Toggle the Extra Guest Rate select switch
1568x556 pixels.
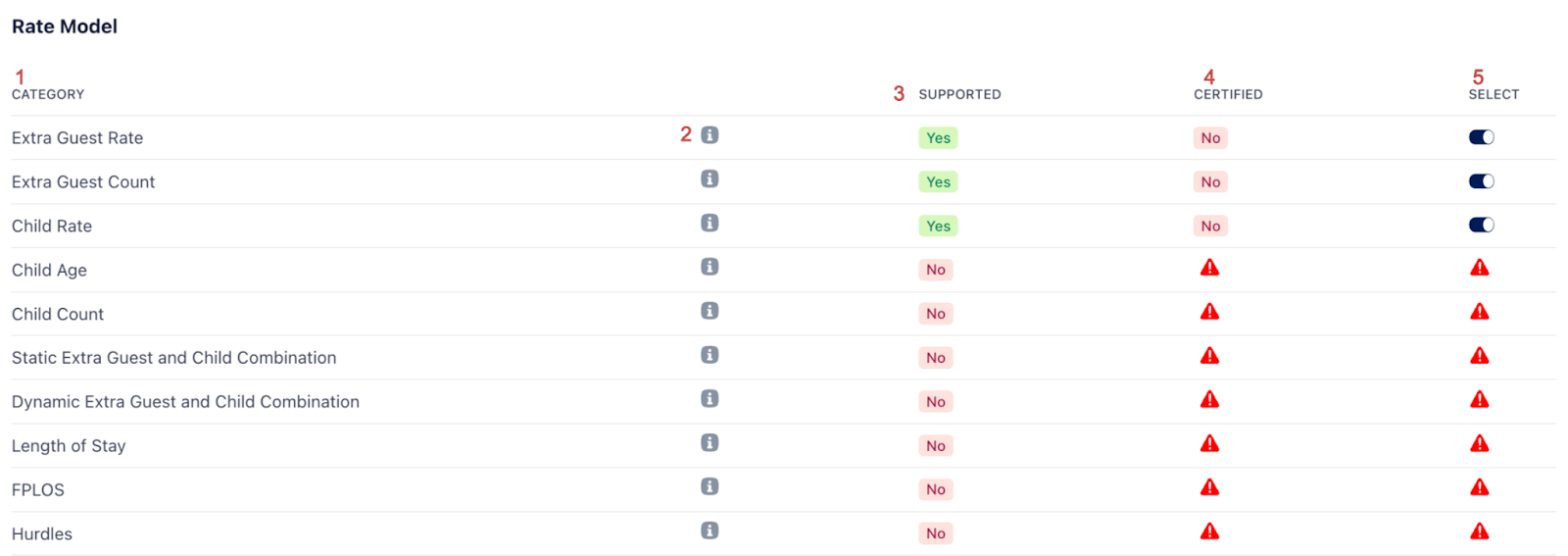pyautogui.click(x=1481, y=137)
